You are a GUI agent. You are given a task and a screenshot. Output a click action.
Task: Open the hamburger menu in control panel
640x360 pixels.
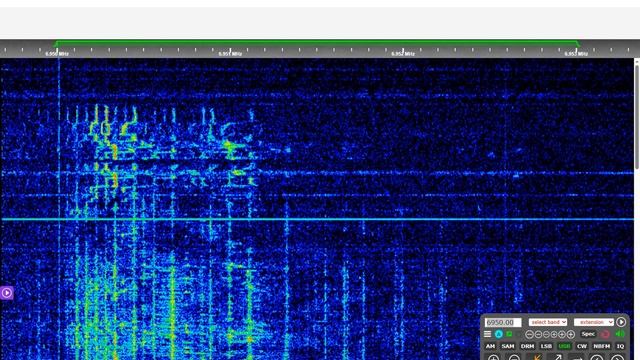click(487, 334)
